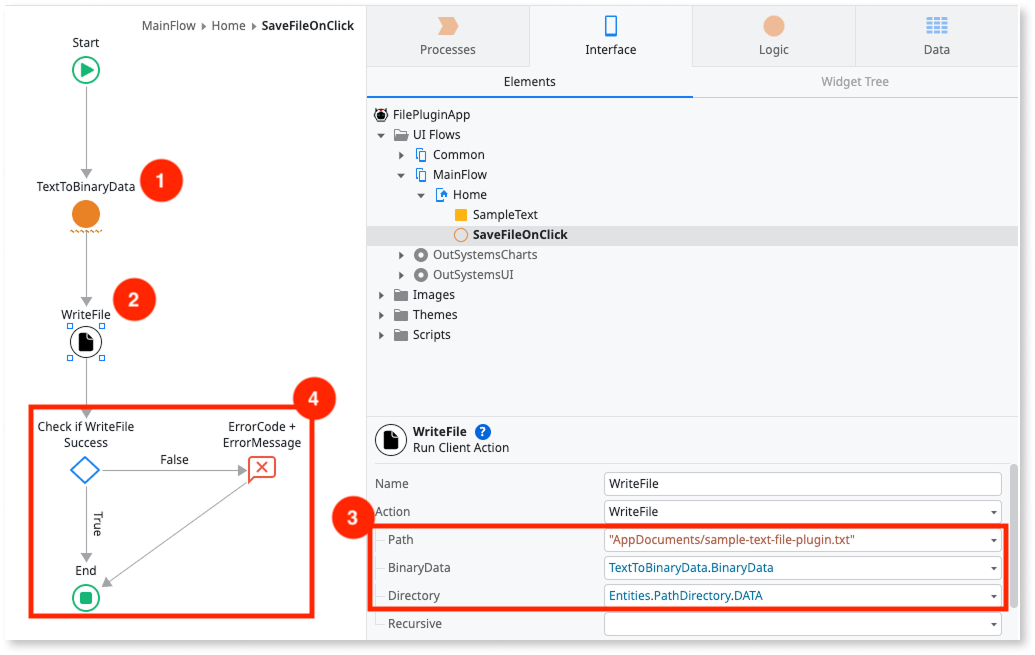Open help for WriteFile with question mark icon
The height and width of the screenshot is (655, 1035).
(483, 432)
